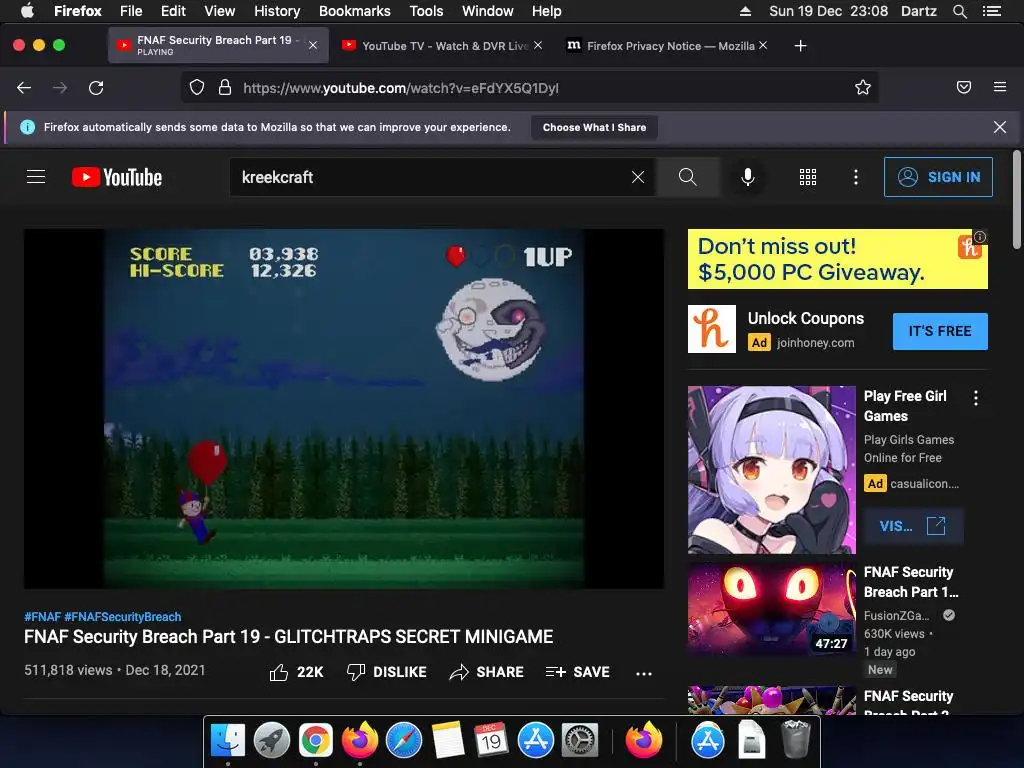Viewport: 1024px width, 768px height.
Task: Open the SHARE options
Action: pyautogui.click(x=487, y=672)
